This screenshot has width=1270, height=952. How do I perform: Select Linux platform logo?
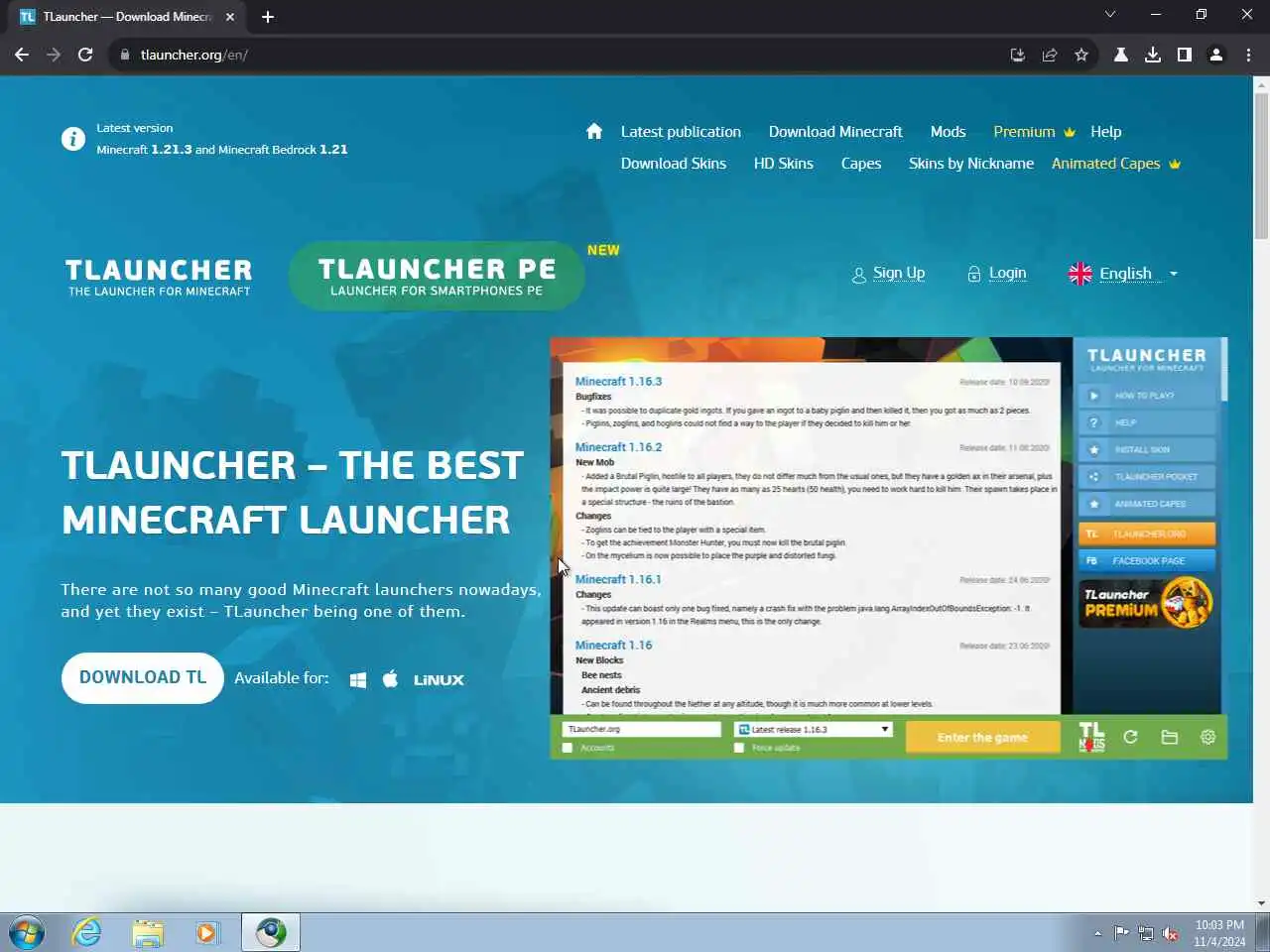click(x=439, y=679)
